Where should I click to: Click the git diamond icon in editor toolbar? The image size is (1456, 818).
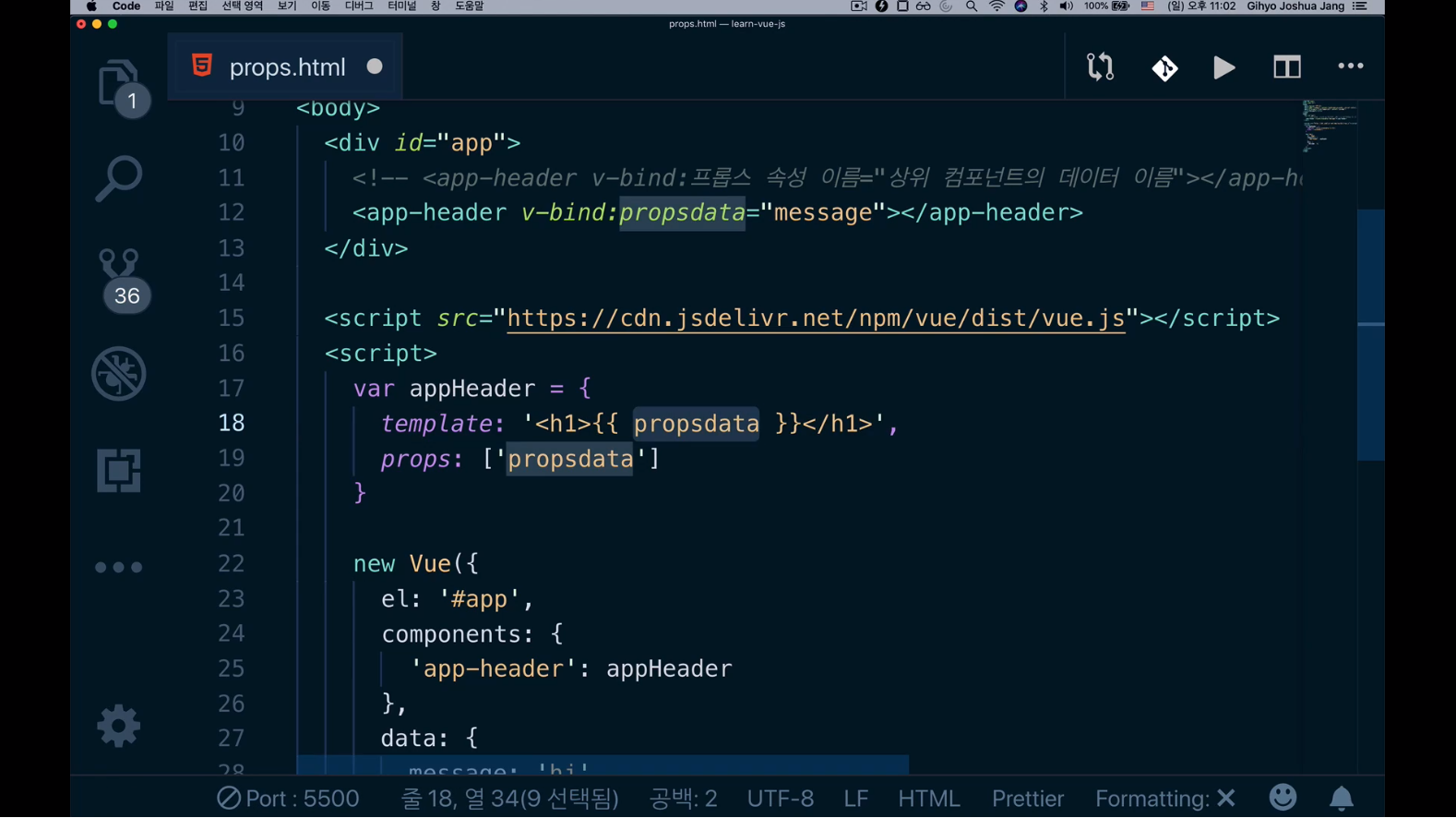click(1164, 67)
